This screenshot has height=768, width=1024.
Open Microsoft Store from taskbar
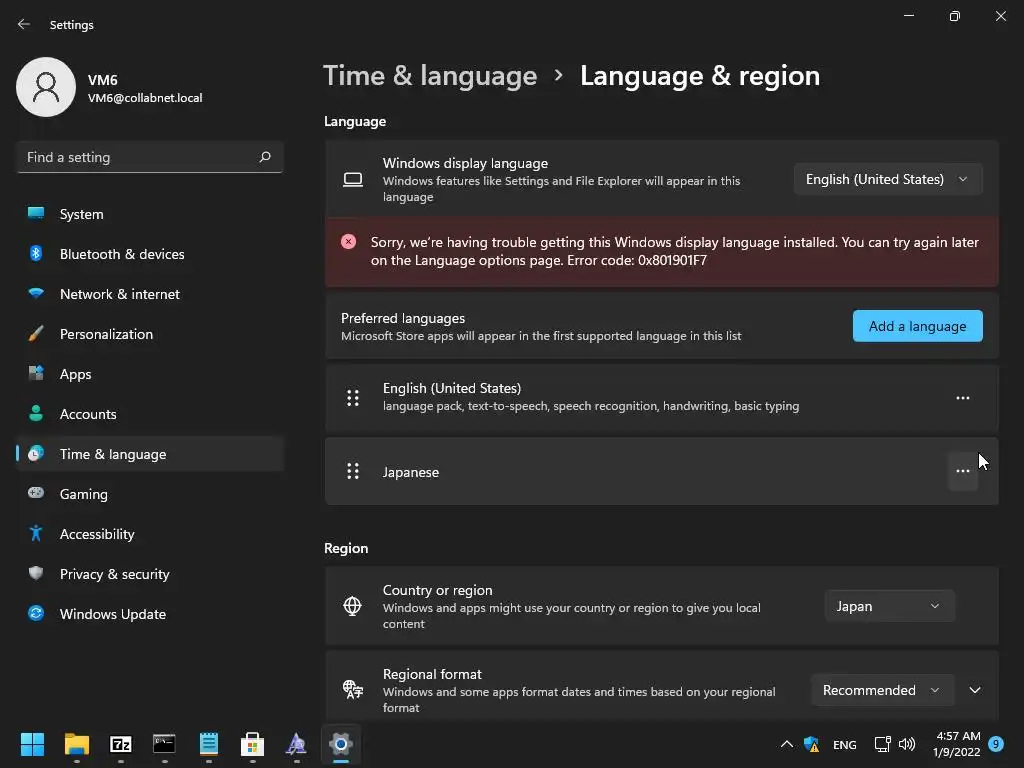pos(252,744)
